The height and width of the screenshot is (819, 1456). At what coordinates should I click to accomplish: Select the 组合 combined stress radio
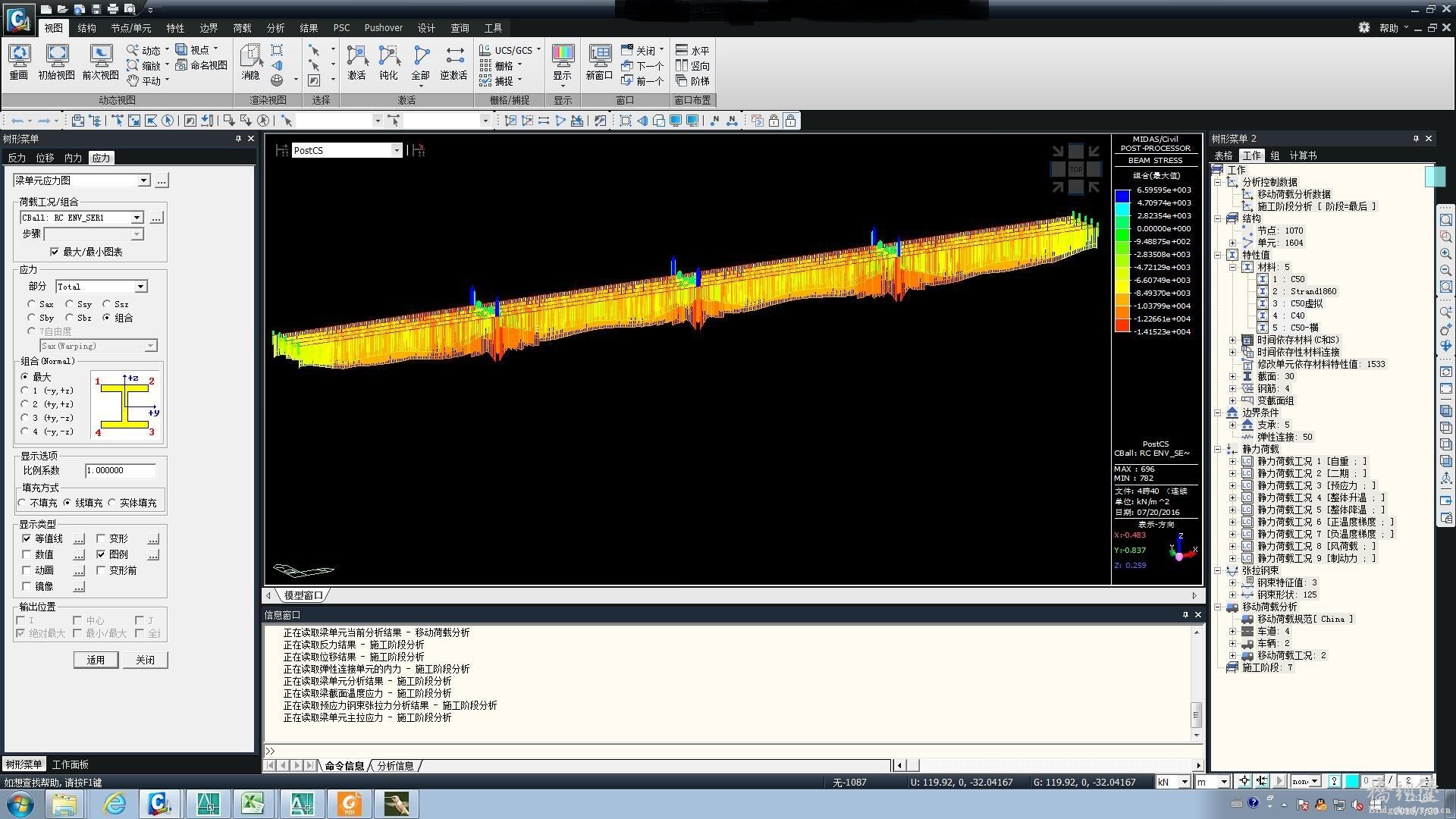point(107,318)
